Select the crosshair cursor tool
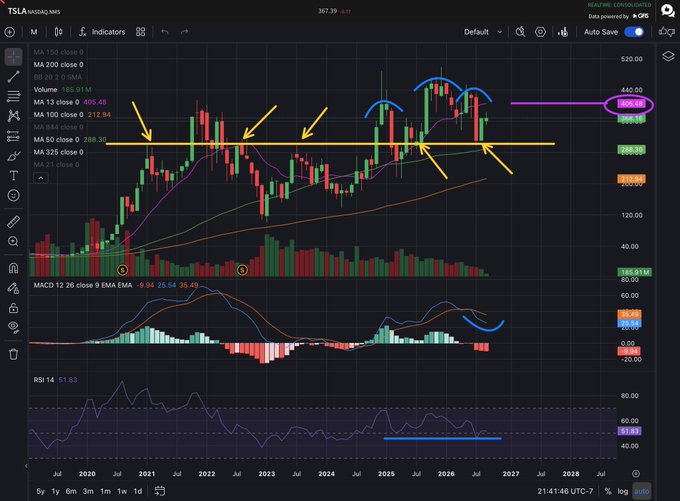The image size is (680, 501). [x=13, y=57]
